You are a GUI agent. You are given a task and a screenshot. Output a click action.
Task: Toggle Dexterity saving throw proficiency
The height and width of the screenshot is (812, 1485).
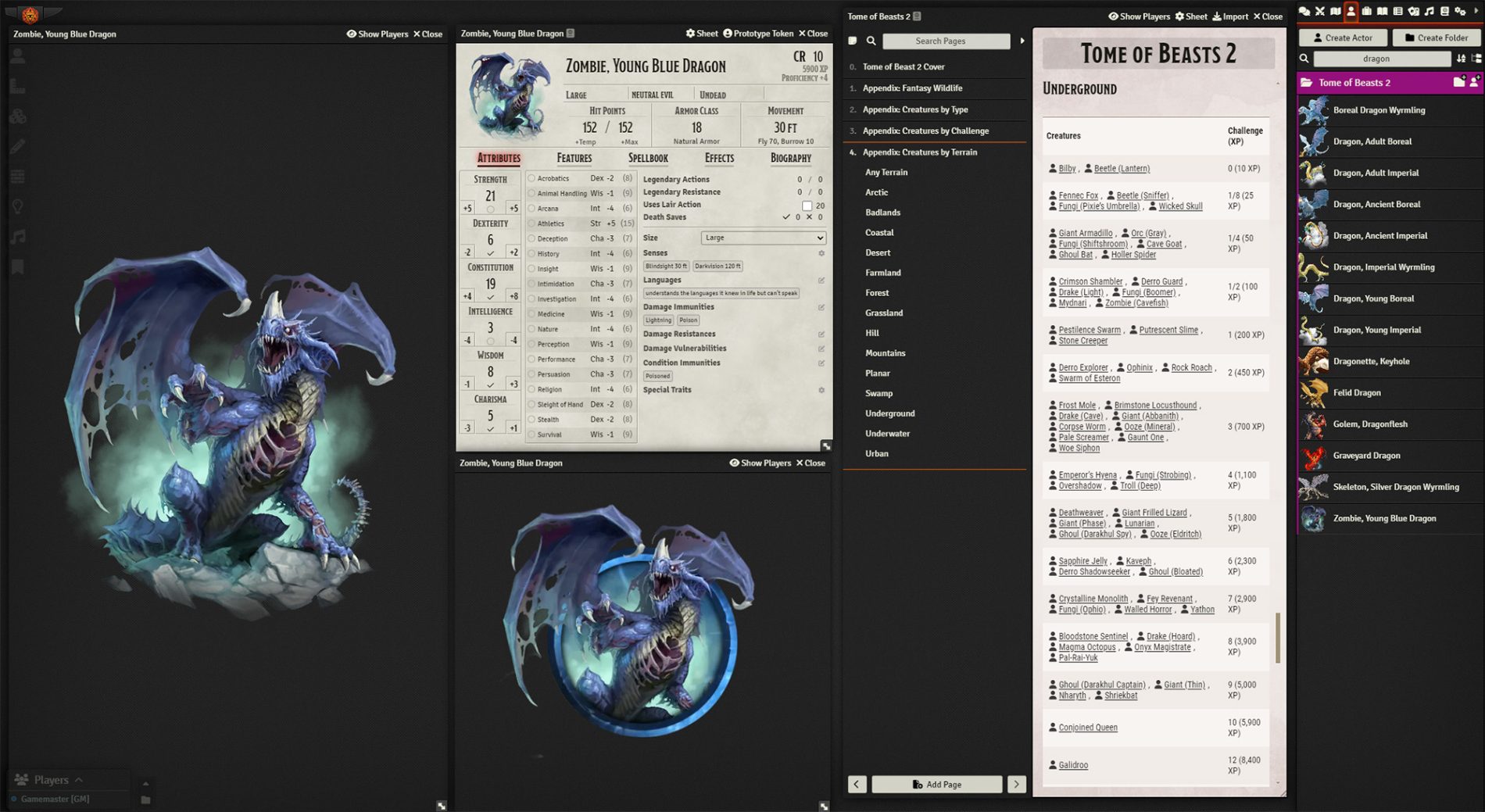pos(490,253)
